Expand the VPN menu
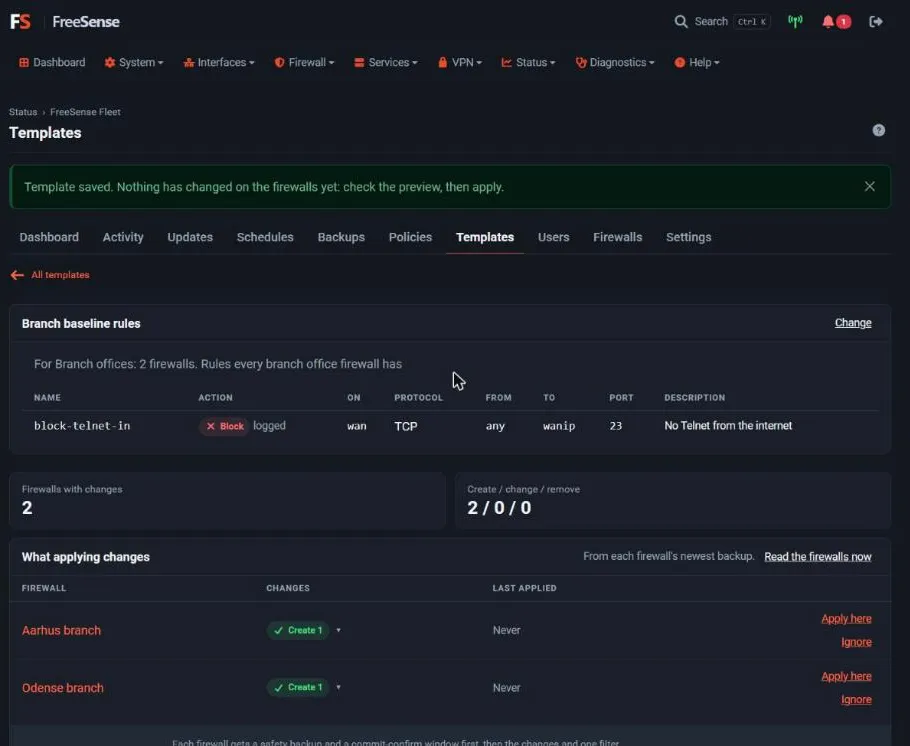The width and height of the screenshot is (910, 746). coord(460,62)
